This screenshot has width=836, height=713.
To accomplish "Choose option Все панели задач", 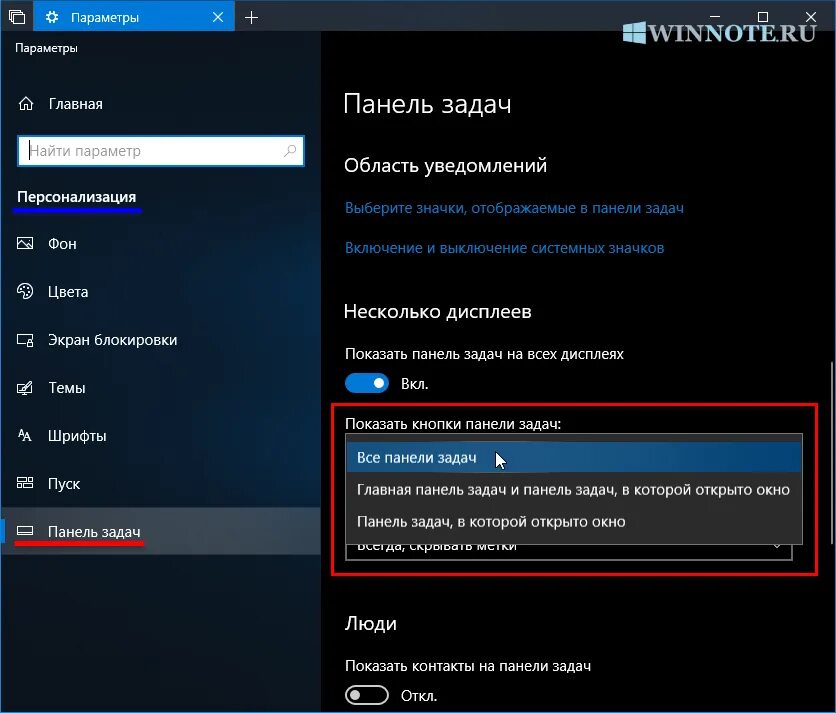I will [574, 458].
